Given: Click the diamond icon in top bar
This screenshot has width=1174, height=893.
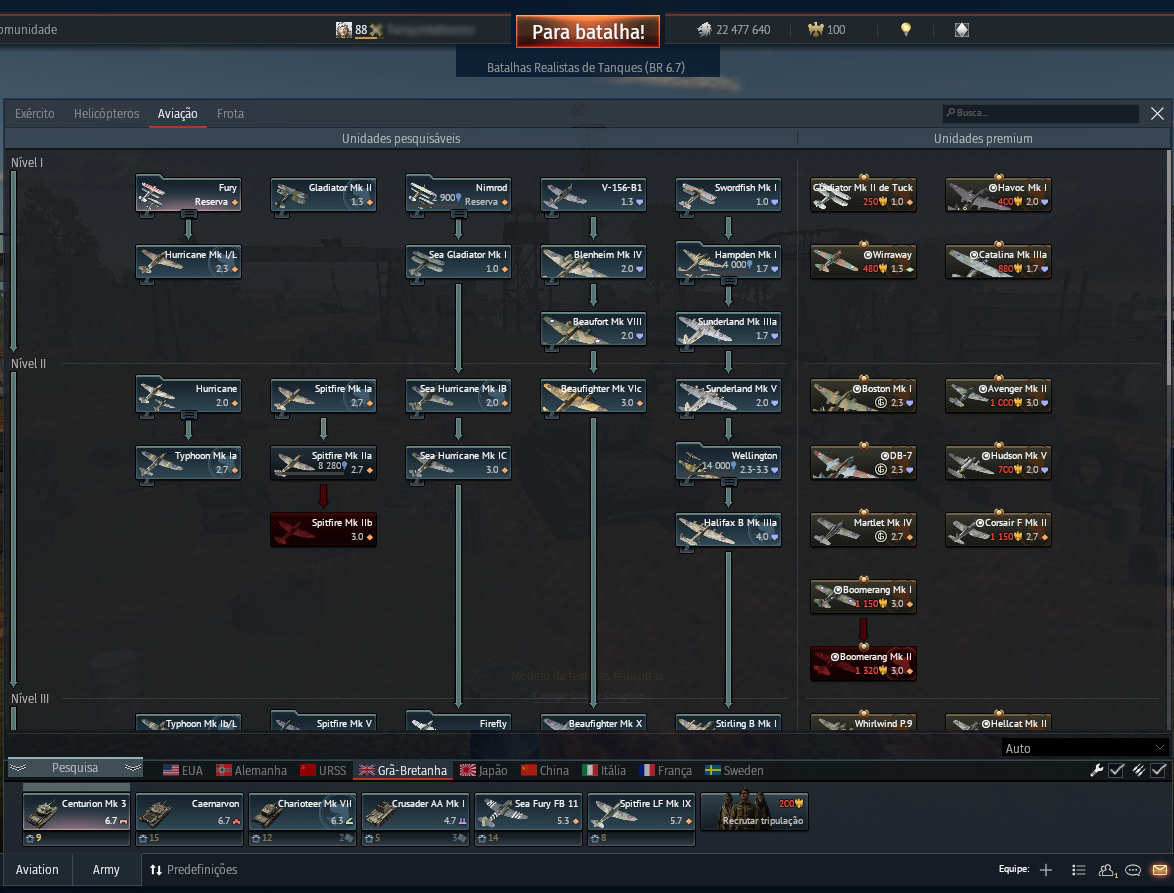Looking at the screenshot, I should coord(962,30).
